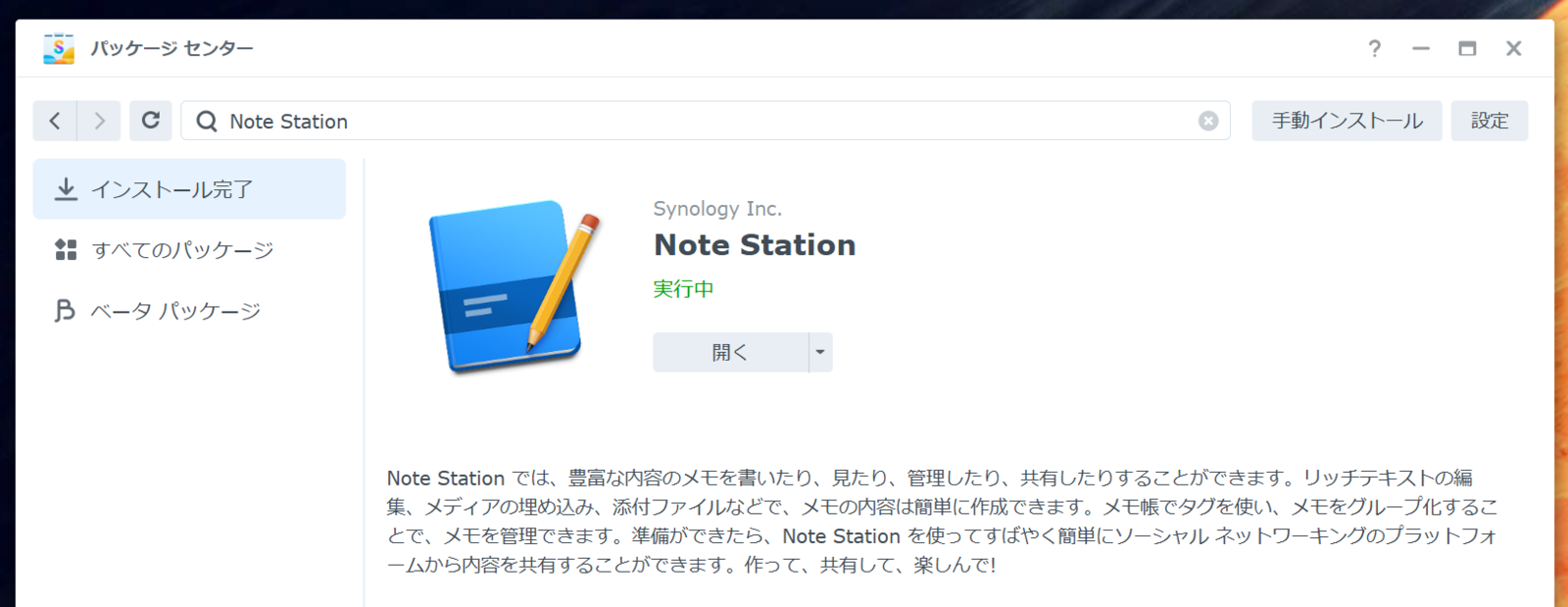Click the 実行中 running status text
Viewport: 1568px width, 607px height.
684,289
